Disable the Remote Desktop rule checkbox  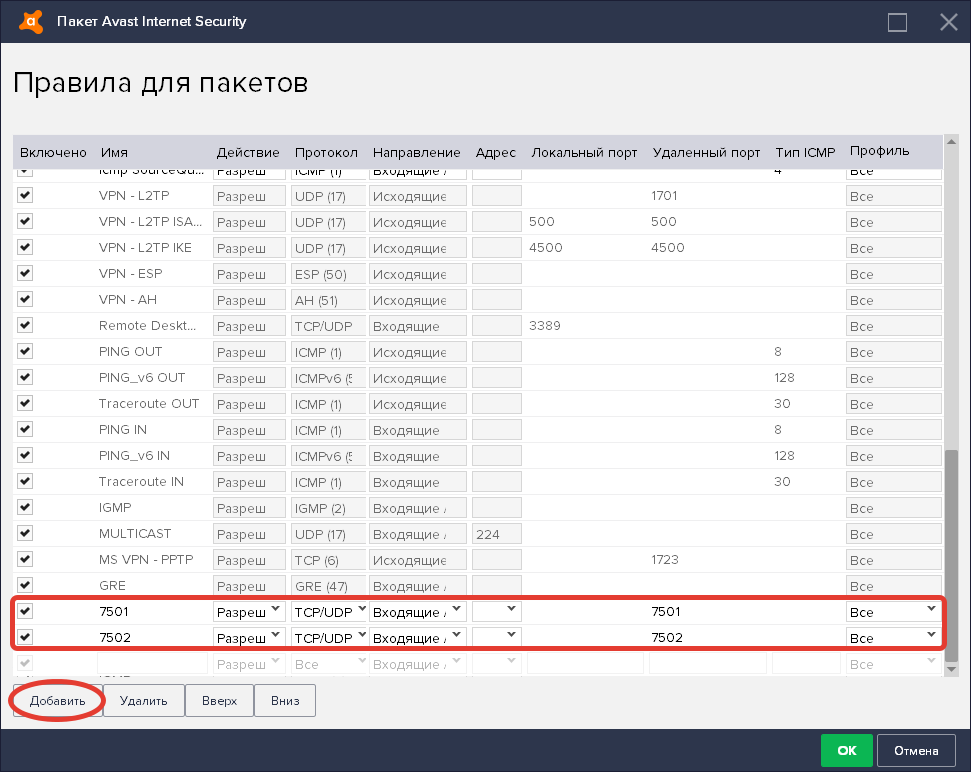click(25, 326)
